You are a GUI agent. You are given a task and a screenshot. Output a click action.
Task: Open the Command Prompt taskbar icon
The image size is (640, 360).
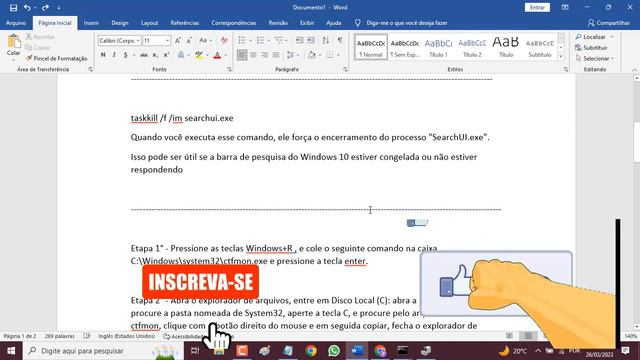402,351
